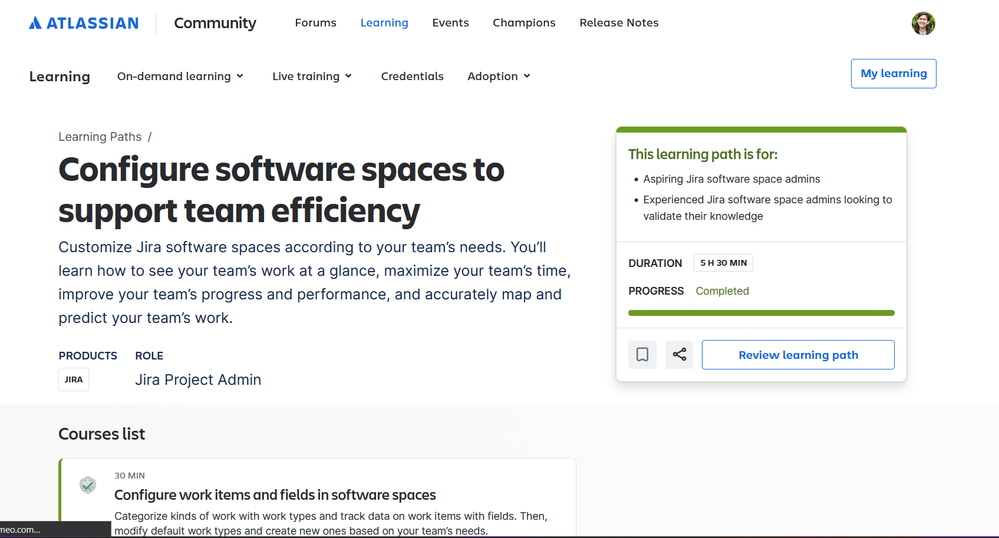
Task: Open the Forums tab
Action: [x=315, y=22]
